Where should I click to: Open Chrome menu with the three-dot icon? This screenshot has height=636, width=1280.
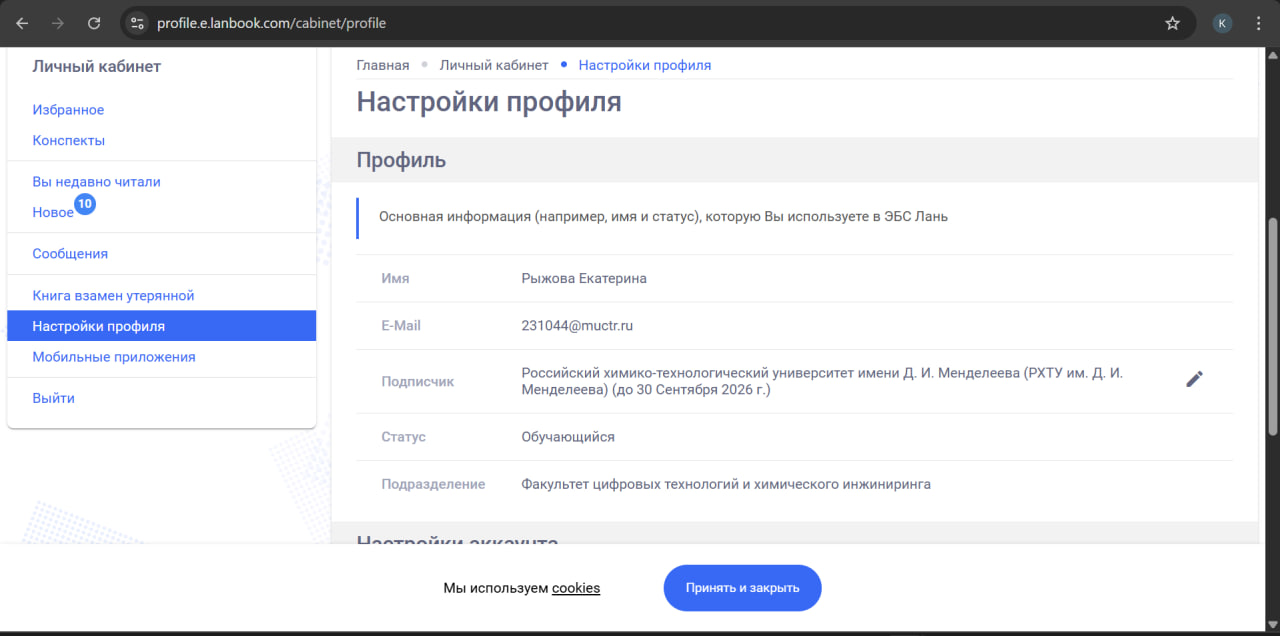click(1258, 22)
